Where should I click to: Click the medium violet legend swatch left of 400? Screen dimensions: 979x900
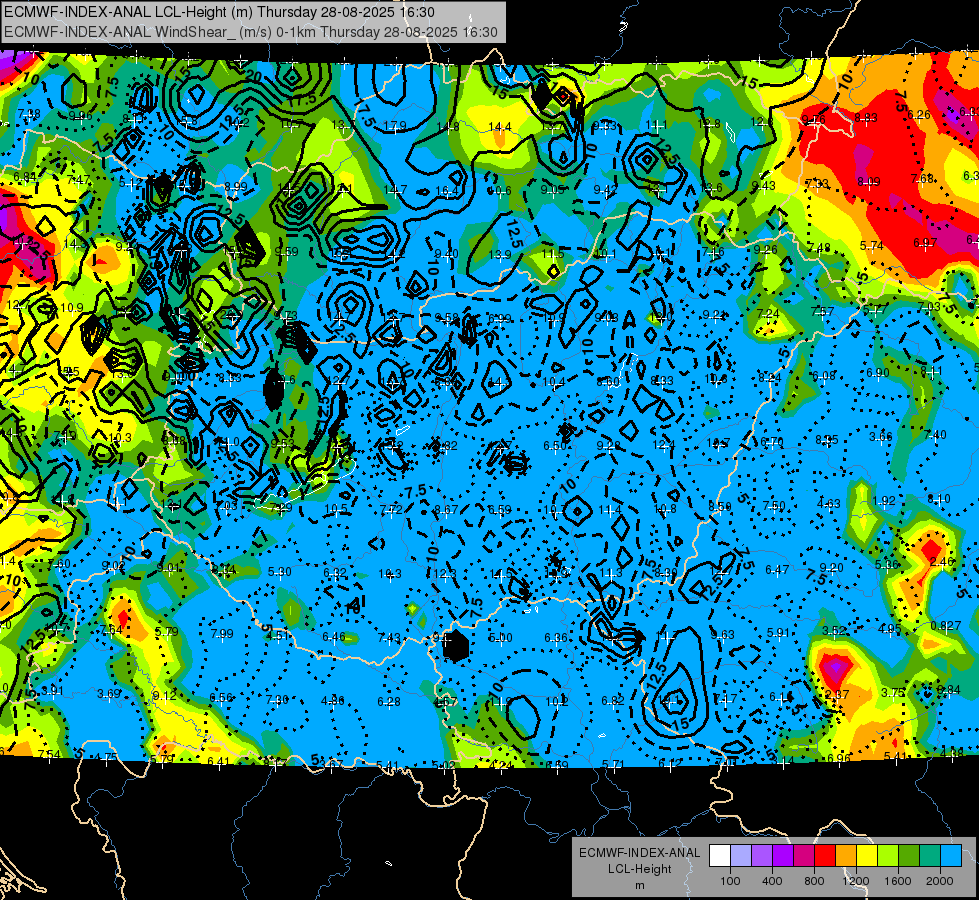tap(762, 856)
